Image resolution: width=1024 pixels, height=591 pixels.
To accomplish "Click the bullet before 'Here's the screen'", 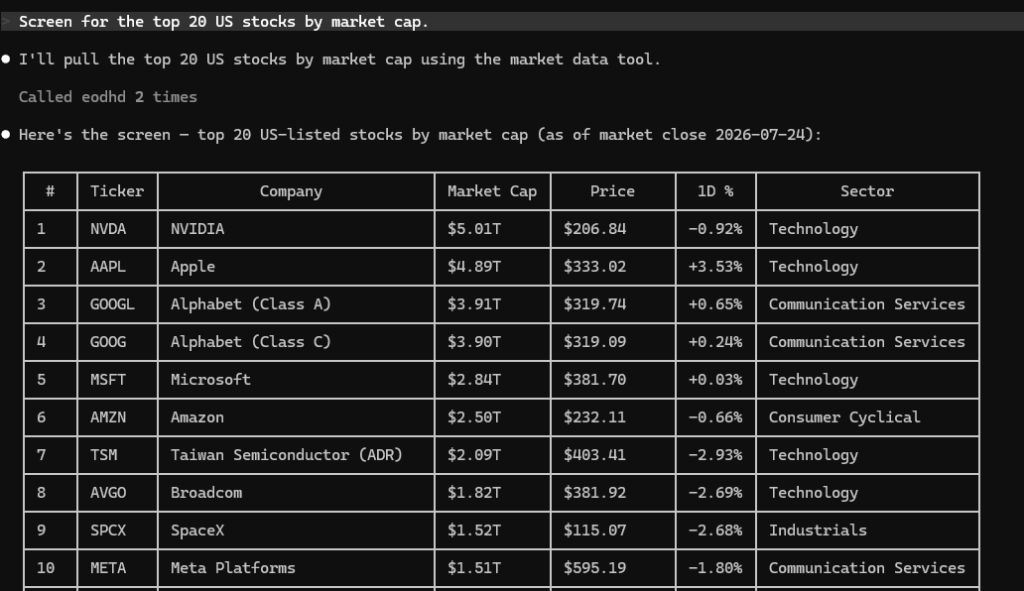I will click(6, 135).
